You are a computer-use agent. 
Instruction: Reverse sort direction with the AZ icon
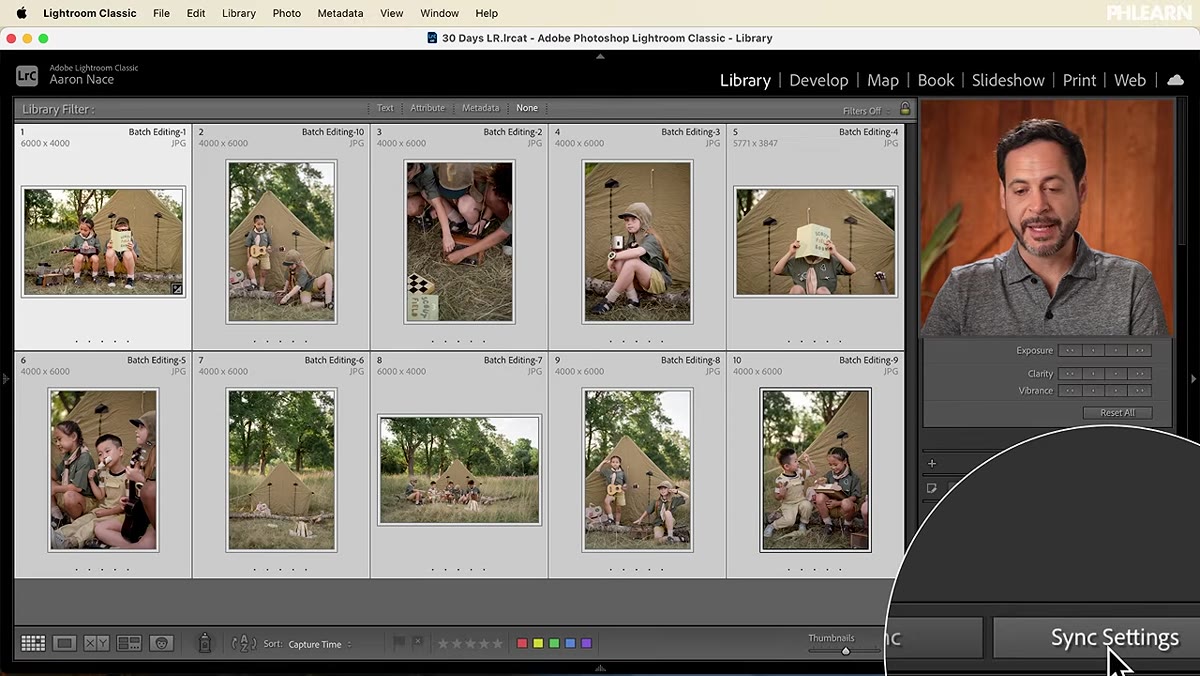coord(244,644)
